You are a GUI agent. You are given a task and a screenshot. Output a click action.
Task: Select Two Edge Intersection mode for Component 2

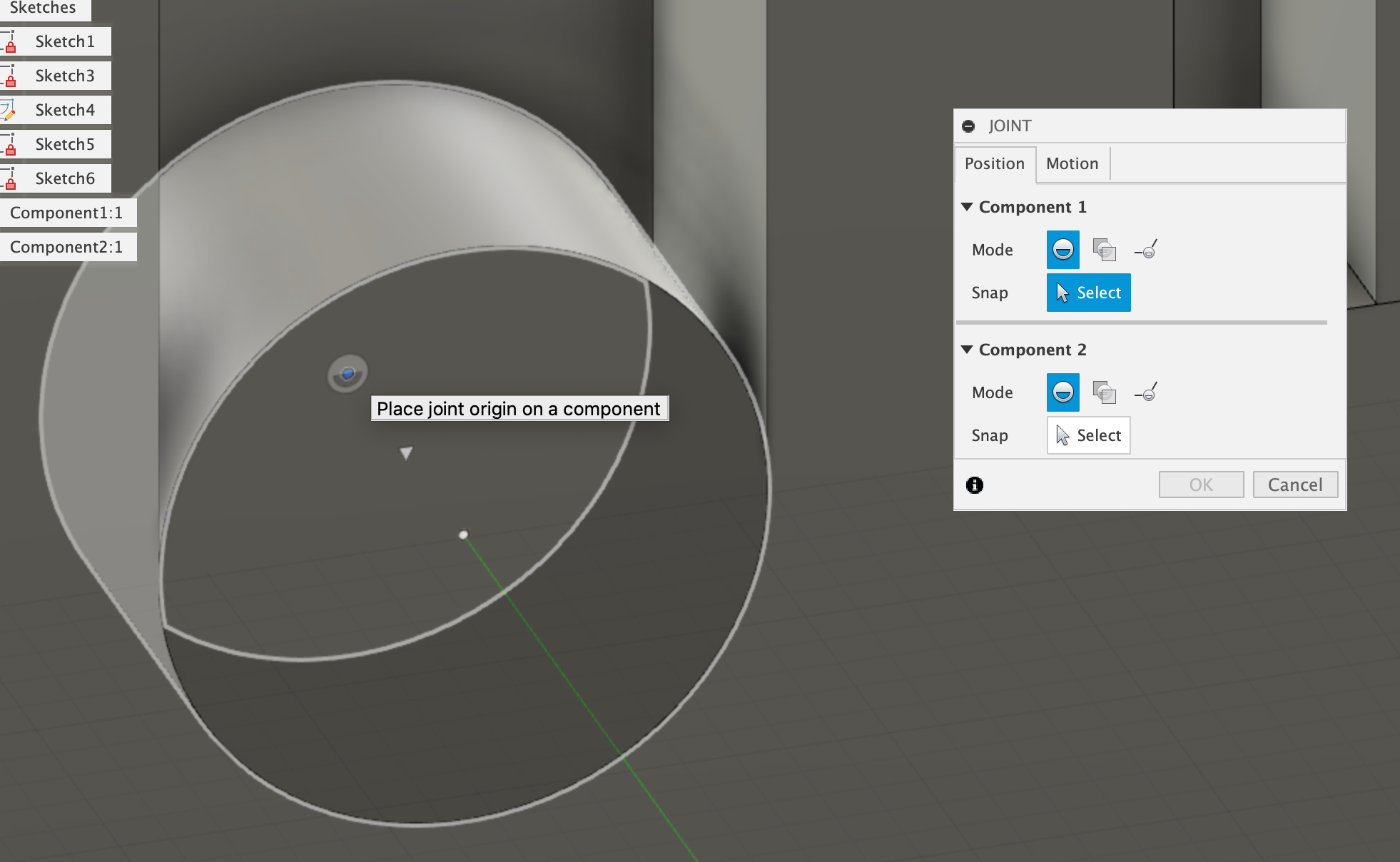[x=1146, y=392]
